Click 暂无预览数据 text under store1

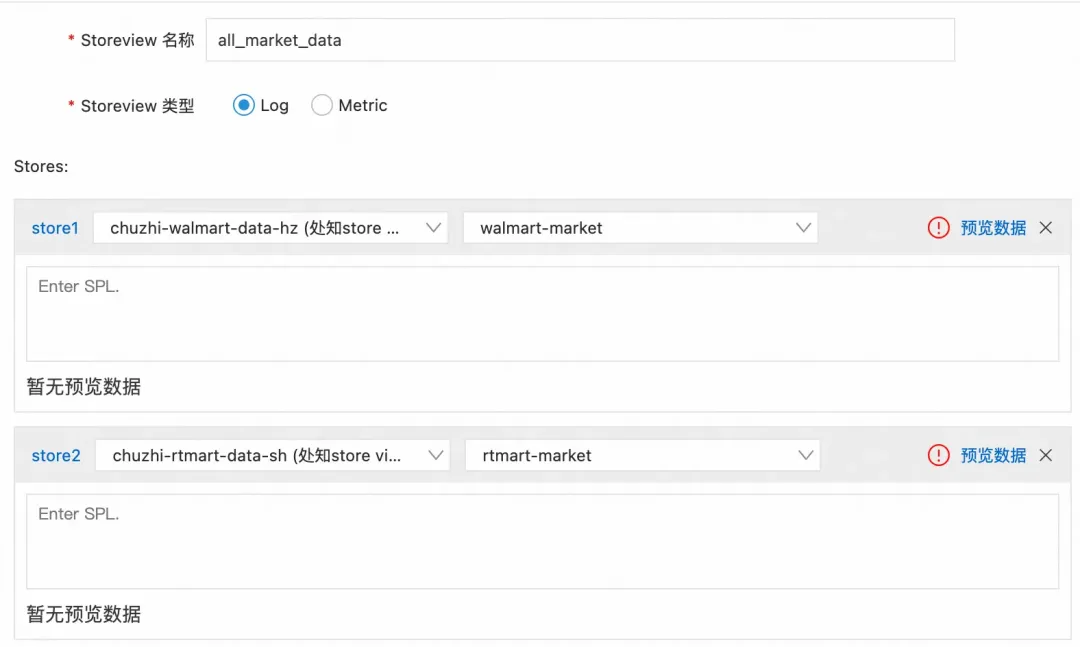point(83,387)
